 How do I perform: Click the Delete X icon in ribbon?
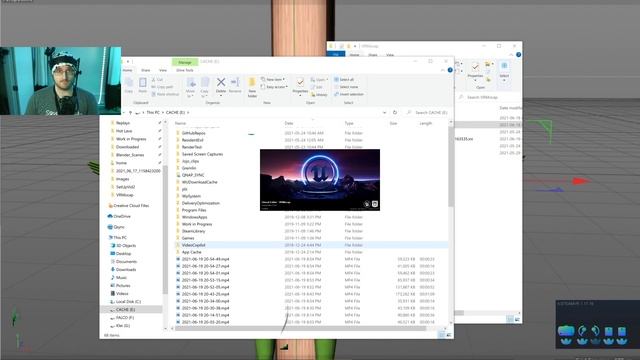221,82
